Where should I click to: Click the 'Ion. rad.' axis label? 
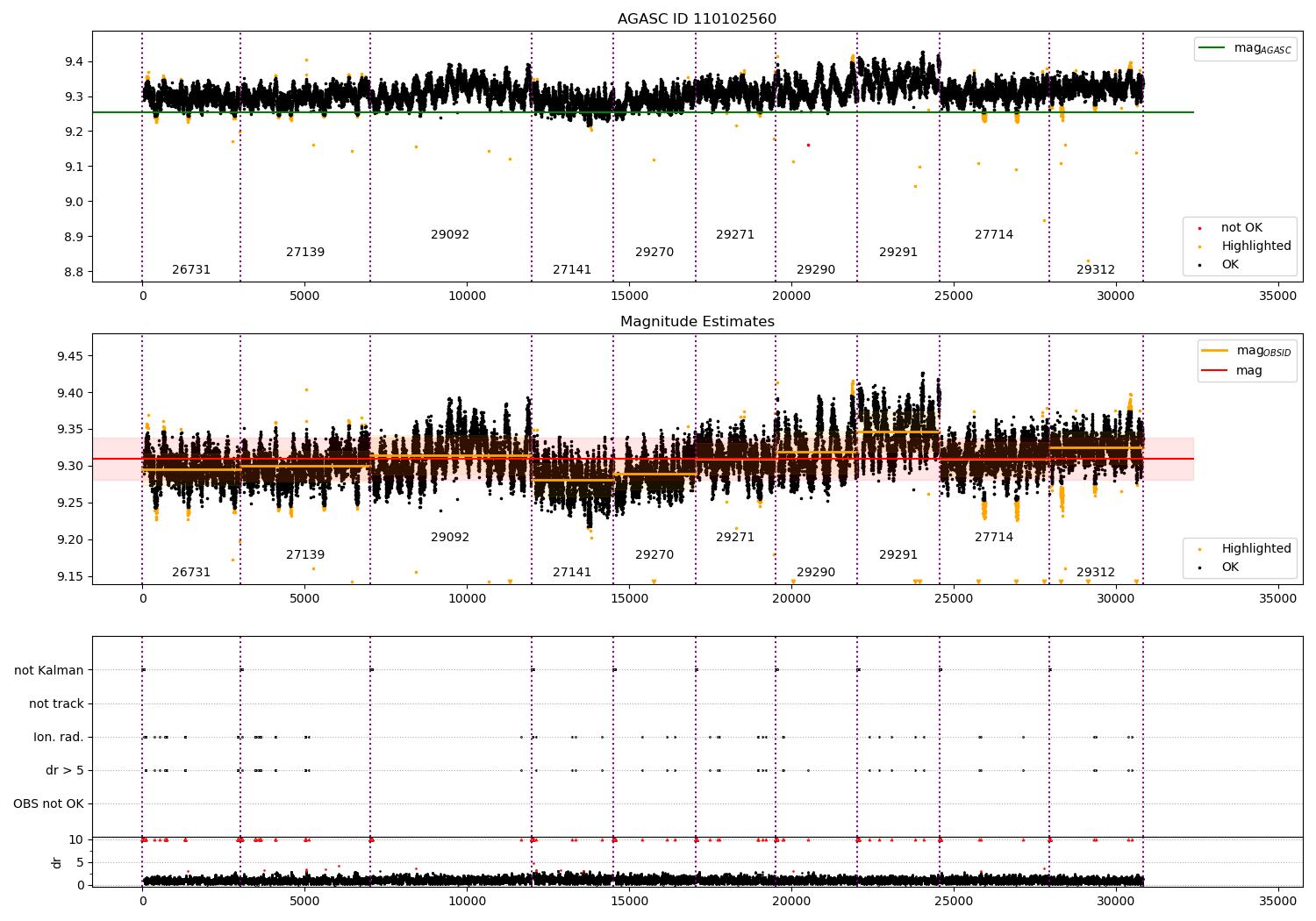tap(59, 737)
